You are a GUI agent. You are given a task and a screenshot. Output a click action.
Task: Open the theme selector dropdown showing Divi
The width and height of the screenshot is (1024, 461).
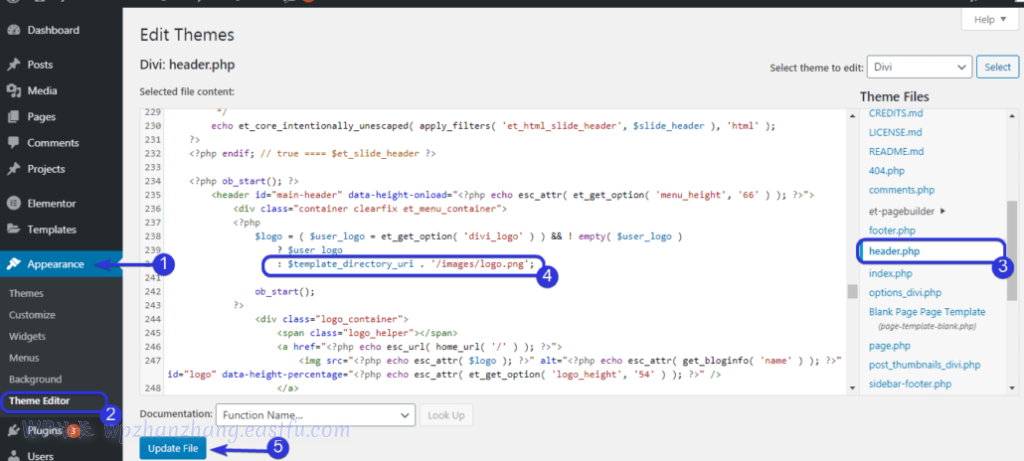click(x=919, y=67)
